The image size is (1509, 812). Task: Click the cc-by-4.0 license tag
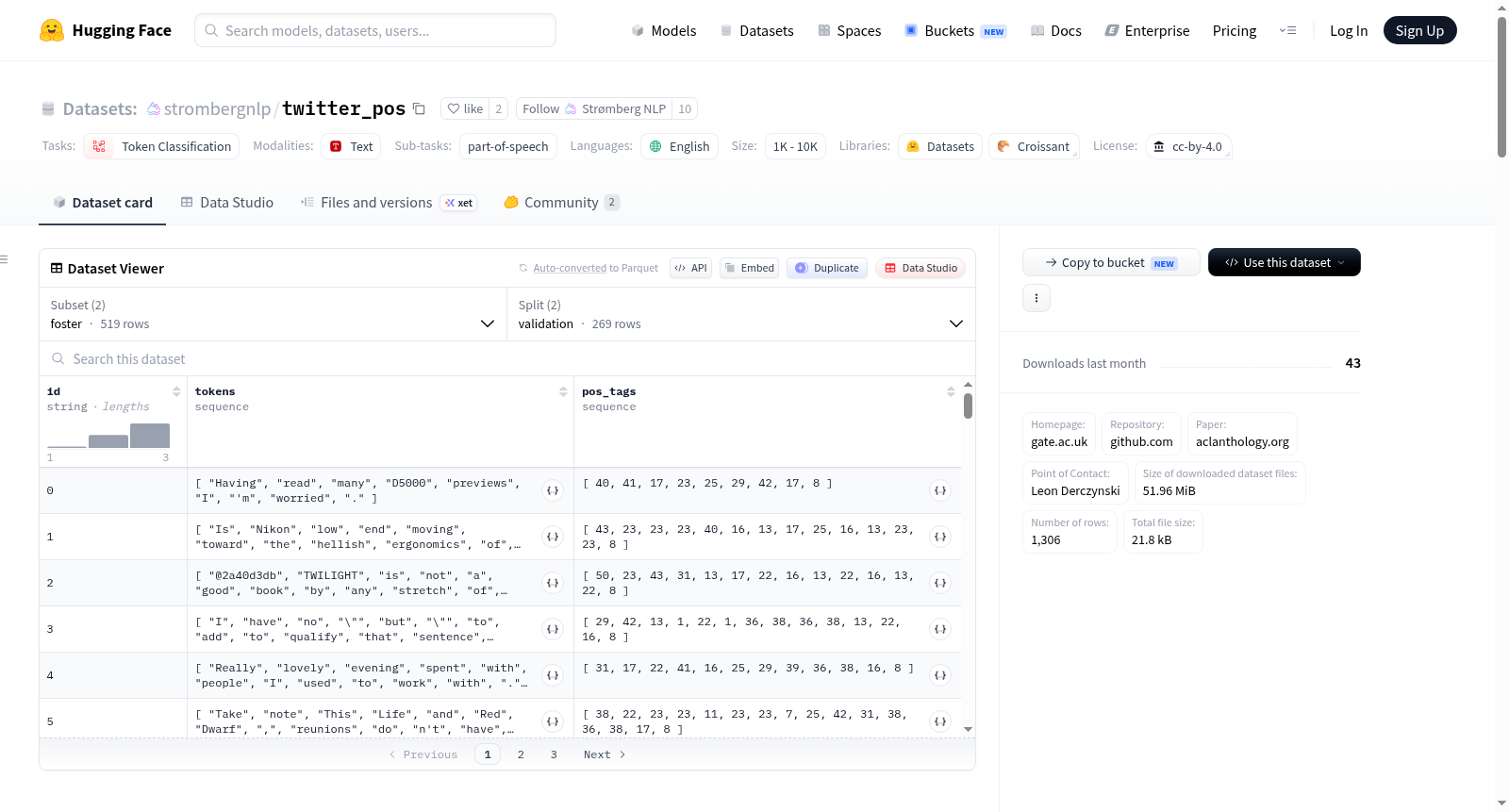coord(1188,146)
